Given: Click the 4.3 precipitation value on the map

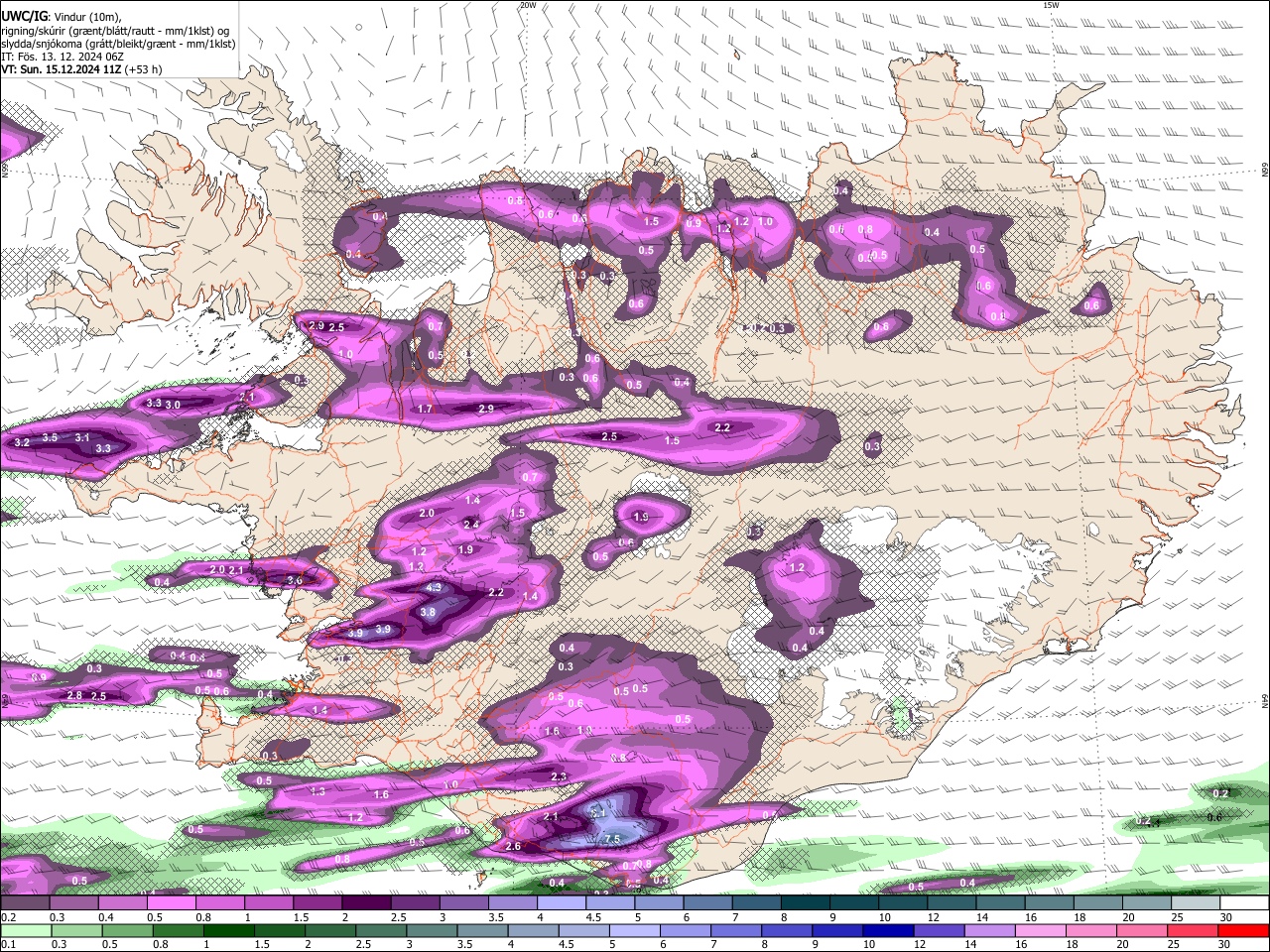Looking at the screenshot, I should [x=434, y=587].
